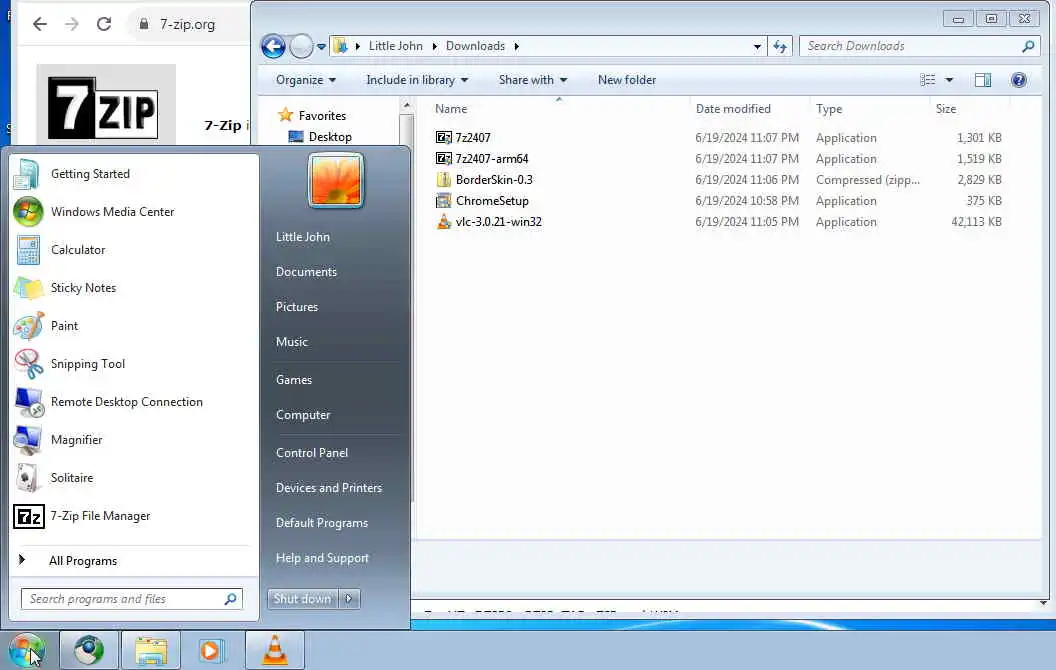
Task: Open Sticky Notes icon
Action: pyautogui.click(x=28, y=288)
